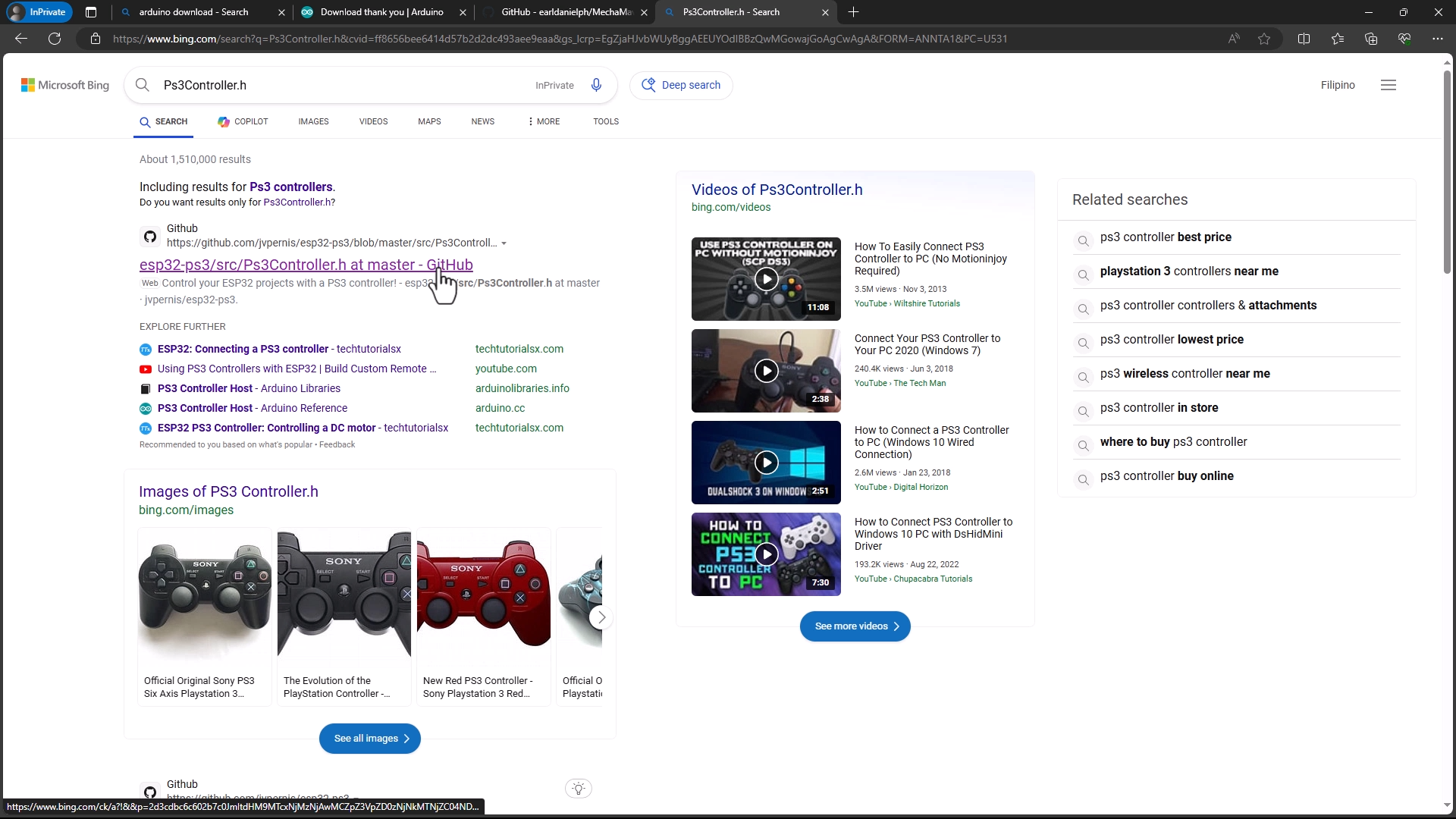The image size is (1456, 819).
Task: Add page to favorites star icon
Action: (1264, 39)
